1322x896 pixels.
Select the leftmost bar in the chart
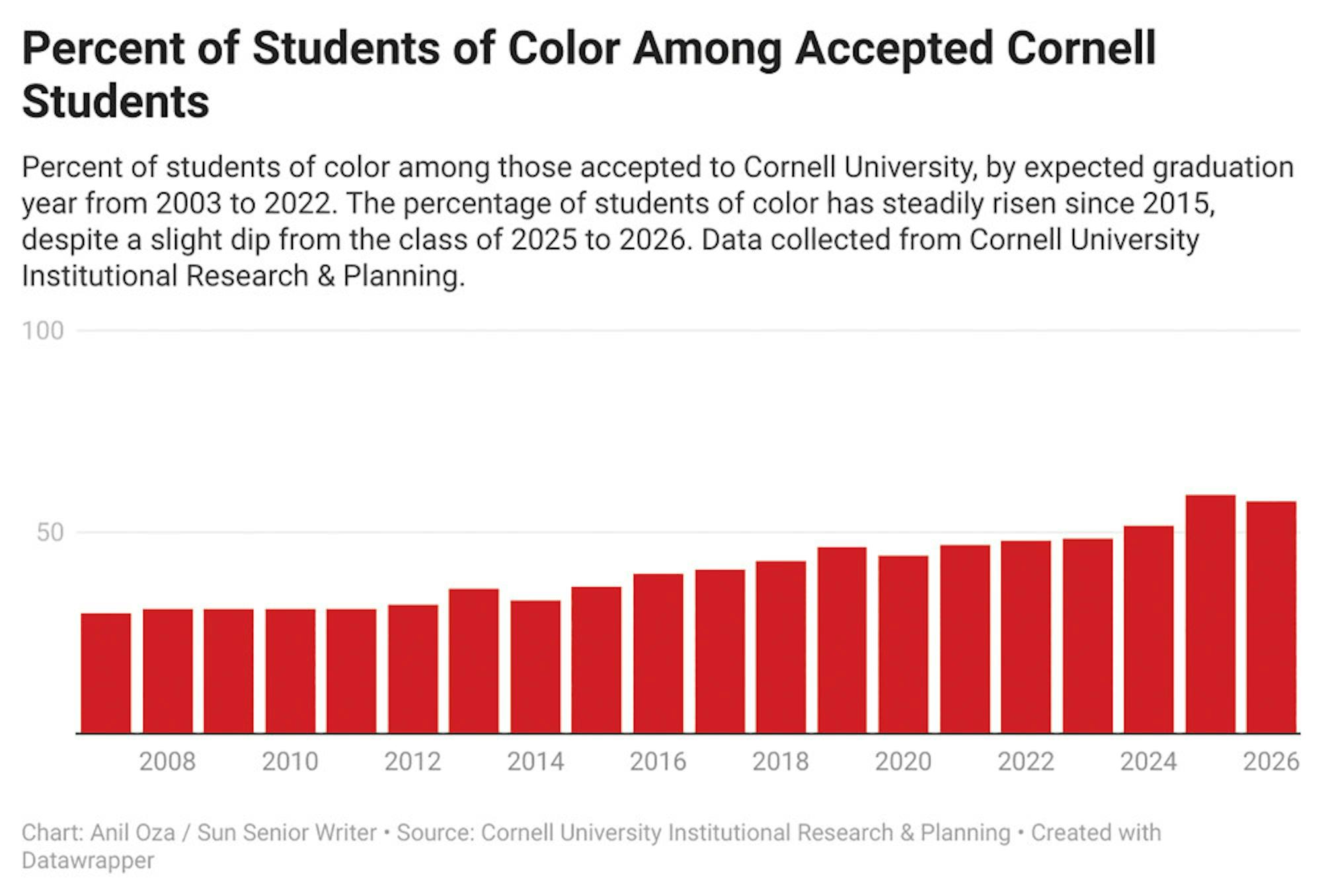(x=106, y=673)
